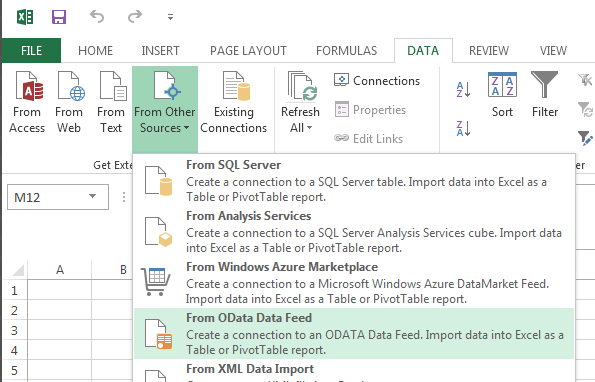The image size is (595, 382).
Task: Open the REVIEW tab
Action: [x=489, y=50]
